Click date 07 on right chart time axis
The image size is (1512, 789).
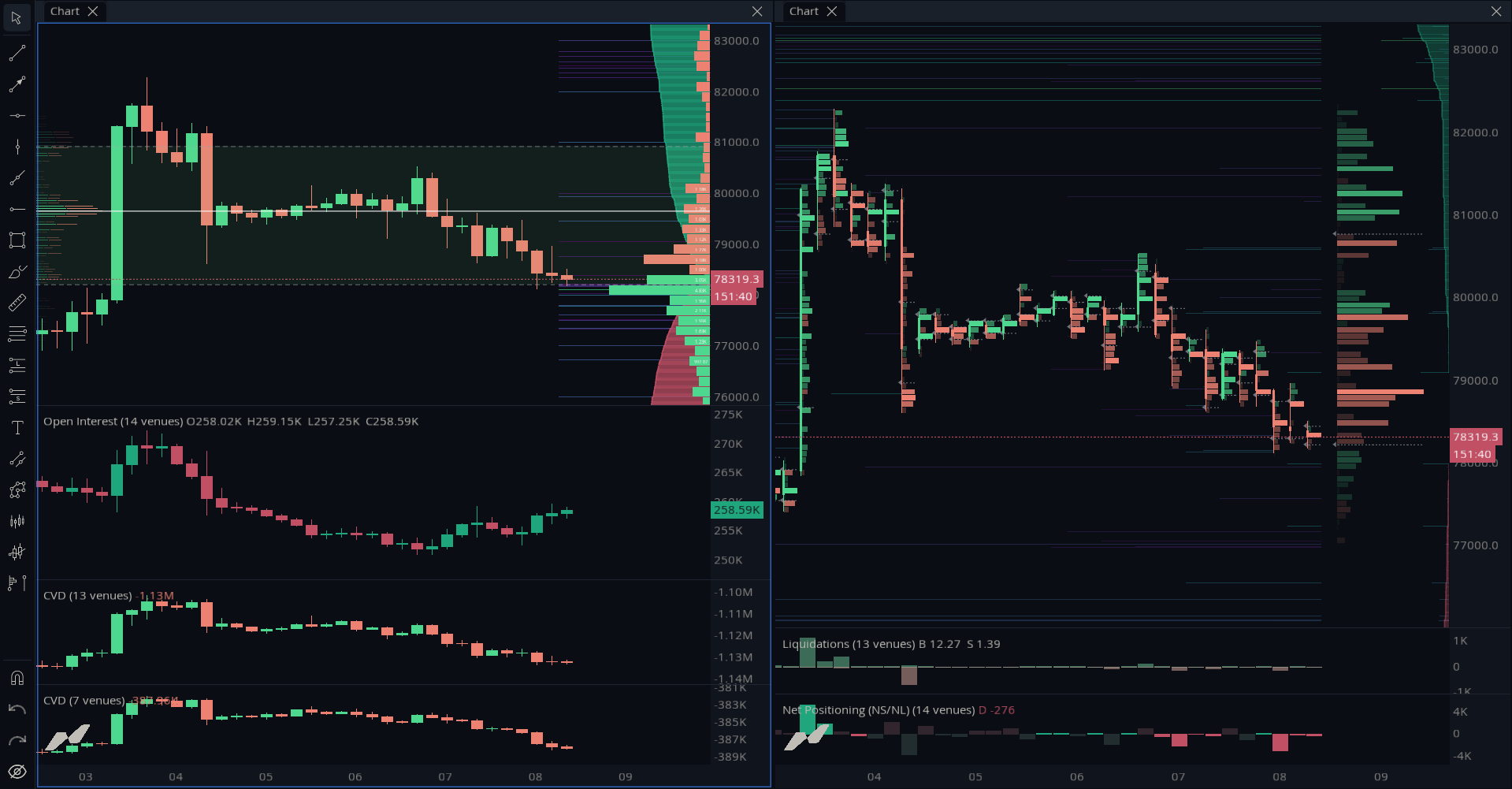(1178, 776)
